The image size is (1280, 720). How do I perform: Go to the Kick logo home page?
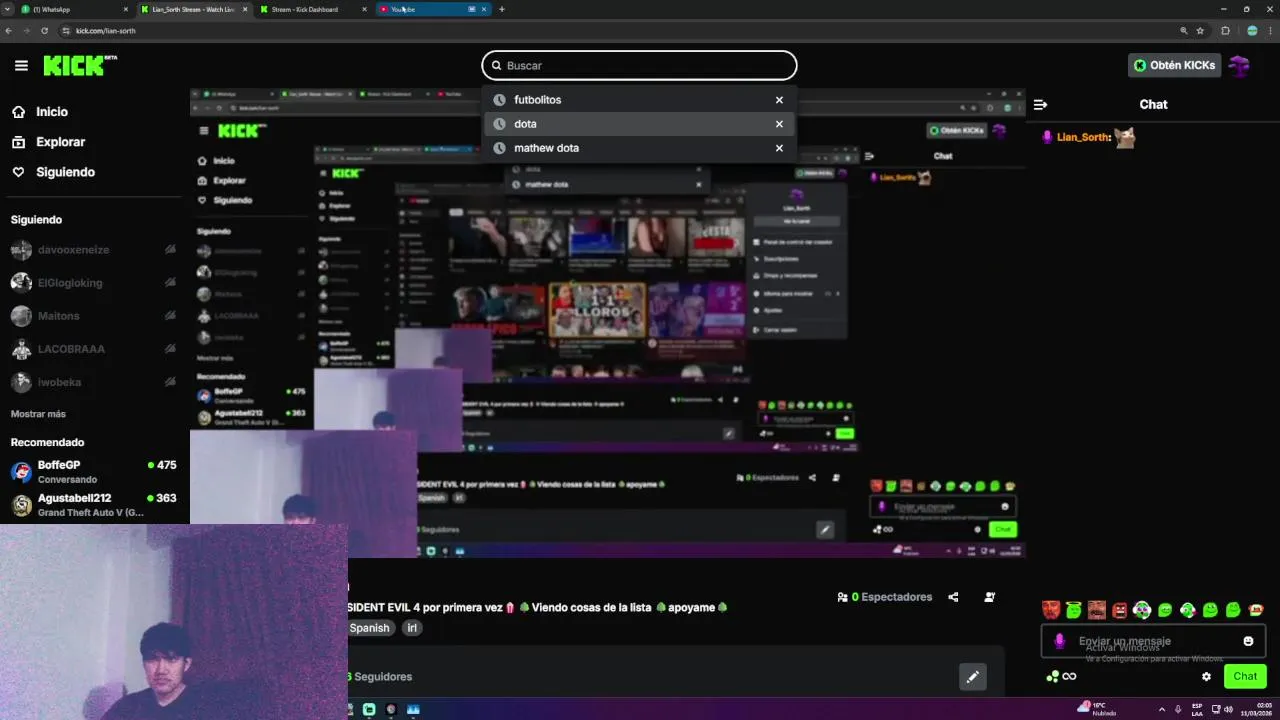coord(80,66)
